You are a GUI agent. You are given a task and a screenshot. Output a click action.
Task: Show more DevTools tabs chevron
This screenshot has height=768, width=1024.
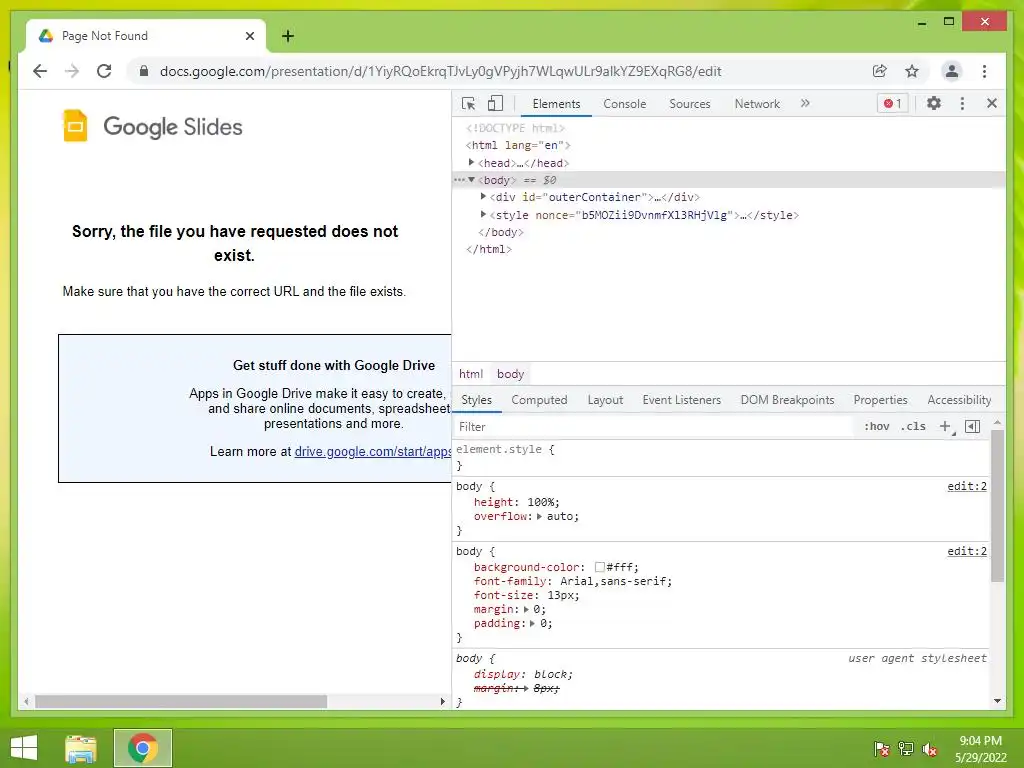(x=805, y=103)
